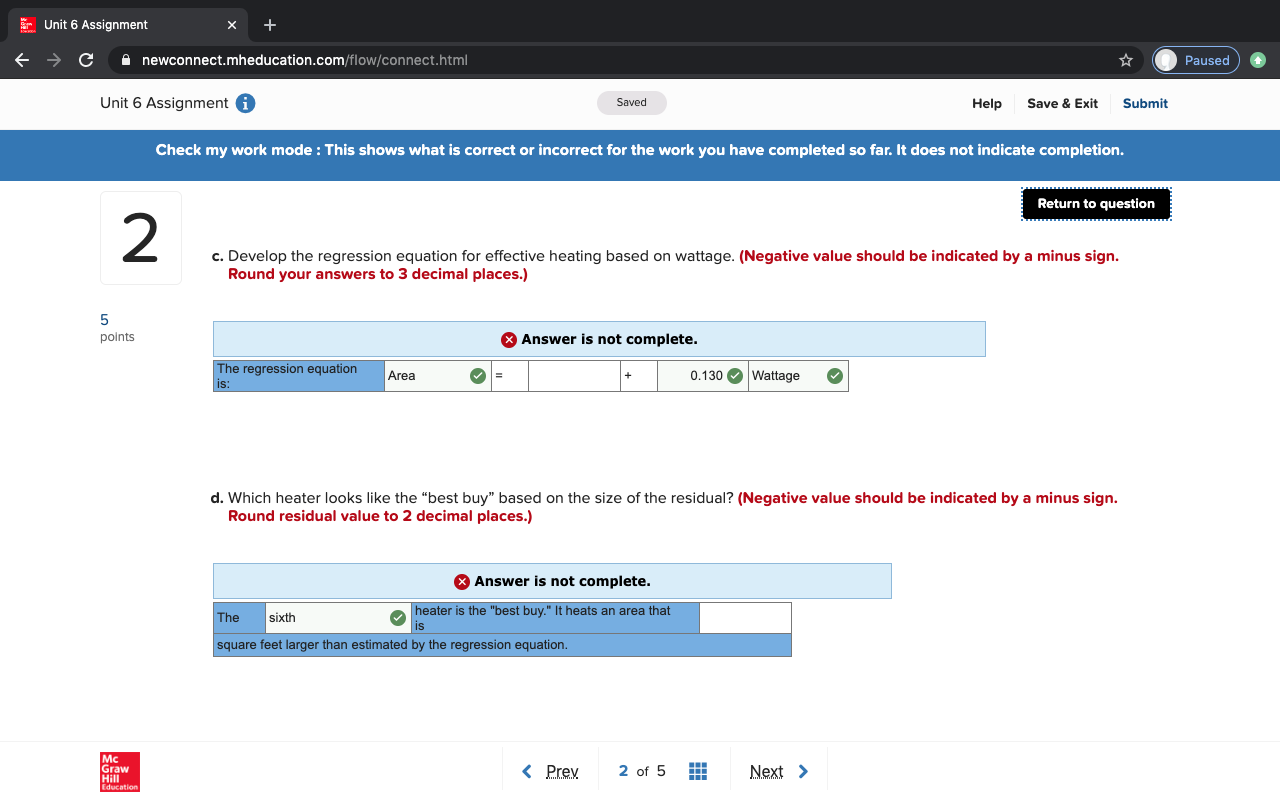
Task: Click the green update arrow icon
Action: 1259,60
